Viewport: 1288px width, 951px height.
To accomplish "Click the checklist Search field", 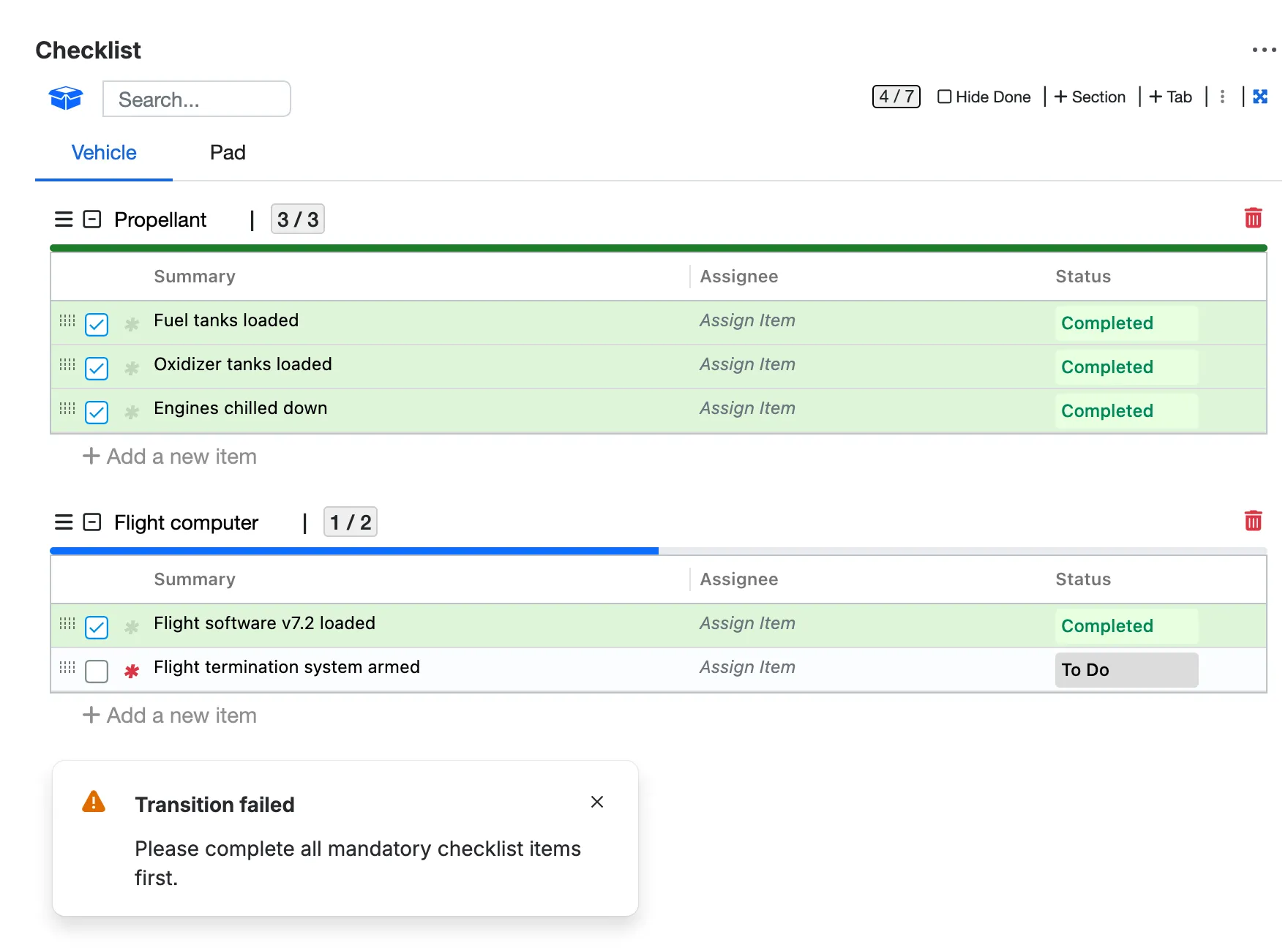I will point(197,99).
